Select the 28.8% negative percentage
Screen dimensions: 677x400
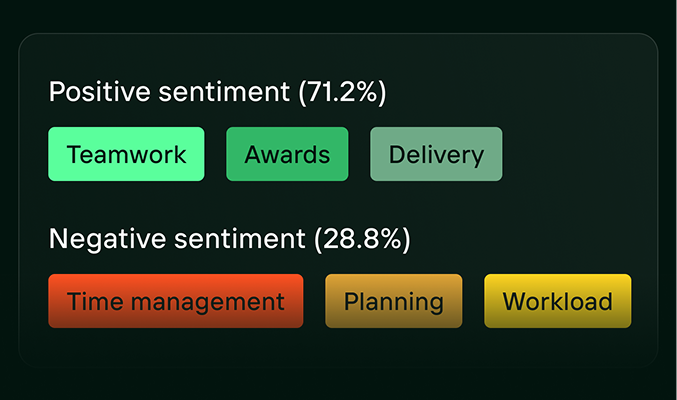[362, 239]
